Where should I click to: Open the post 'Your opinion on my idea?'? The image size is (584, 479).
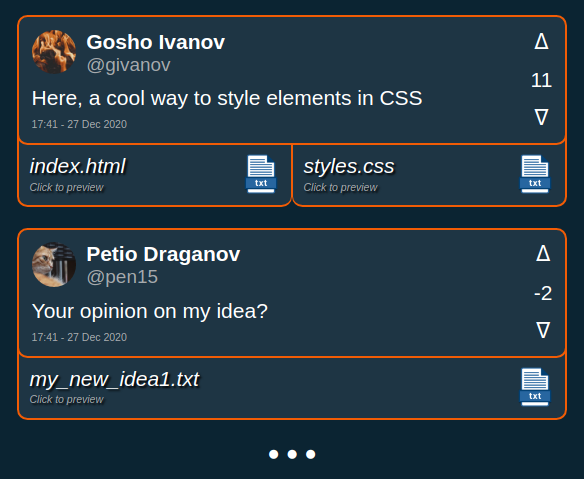(x=150, y=311)
